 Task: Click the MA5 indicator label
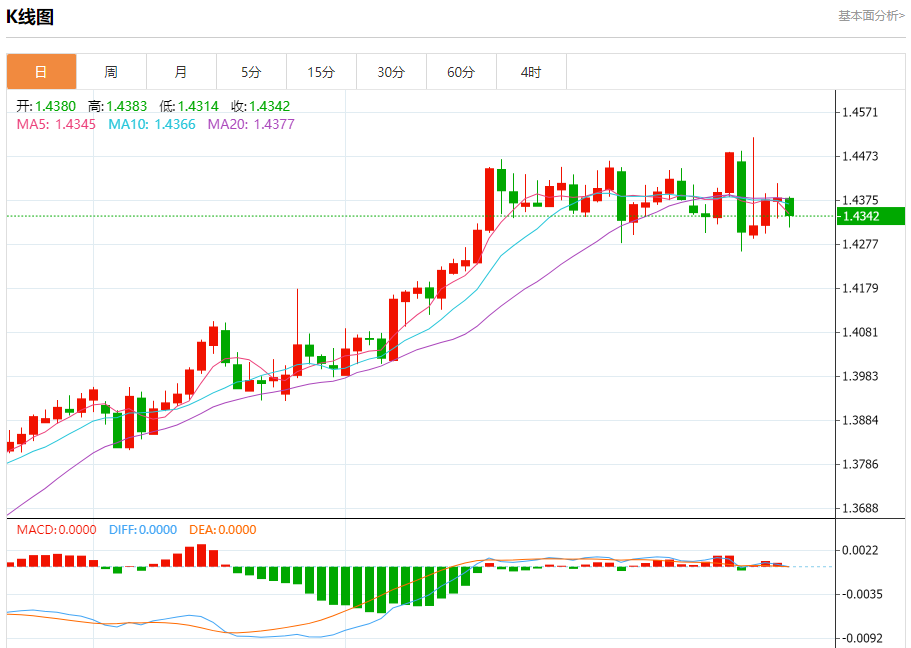click(x=56, y=124)
